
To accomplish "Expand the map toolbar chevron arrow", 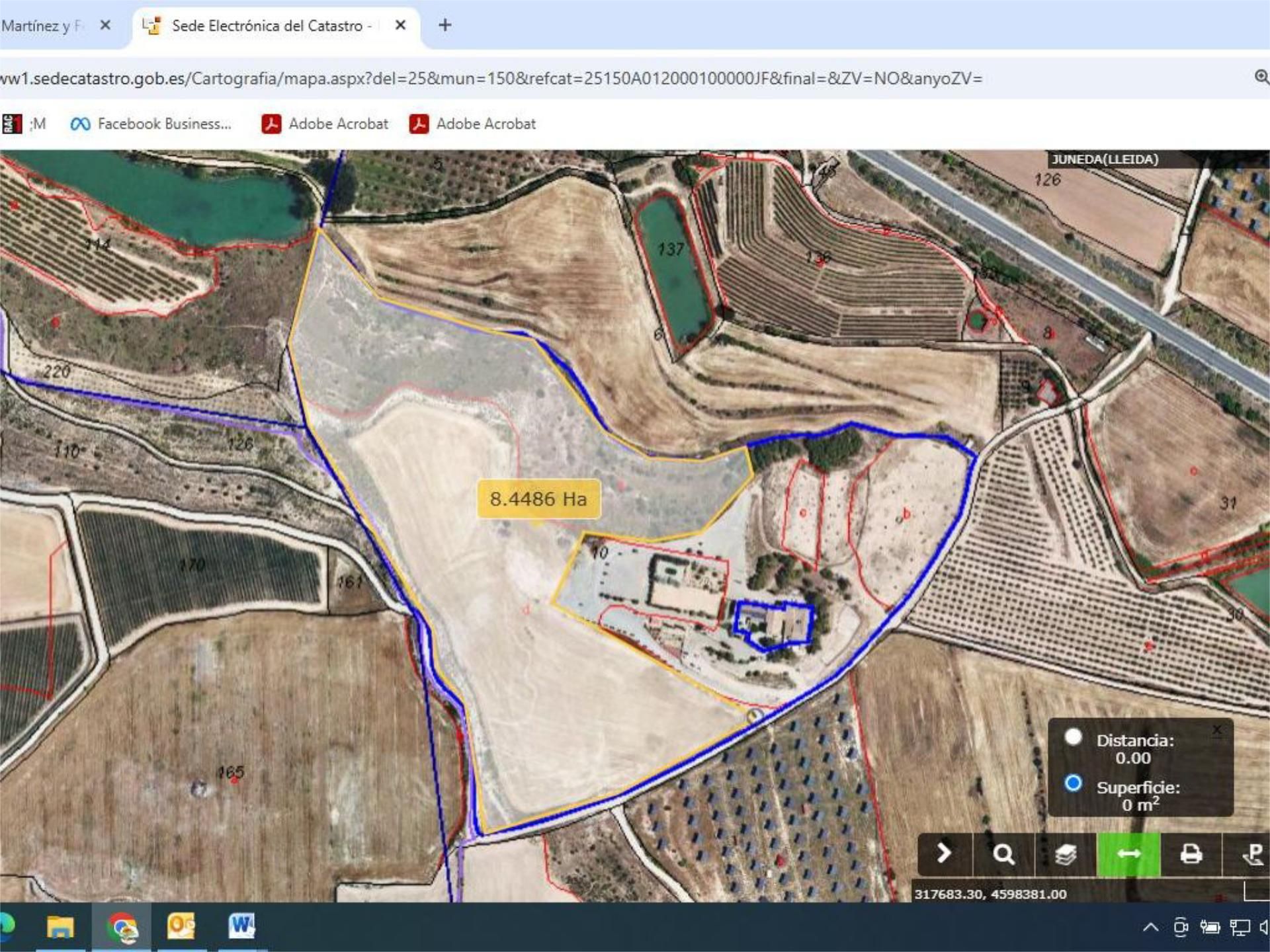I will 944,854.
